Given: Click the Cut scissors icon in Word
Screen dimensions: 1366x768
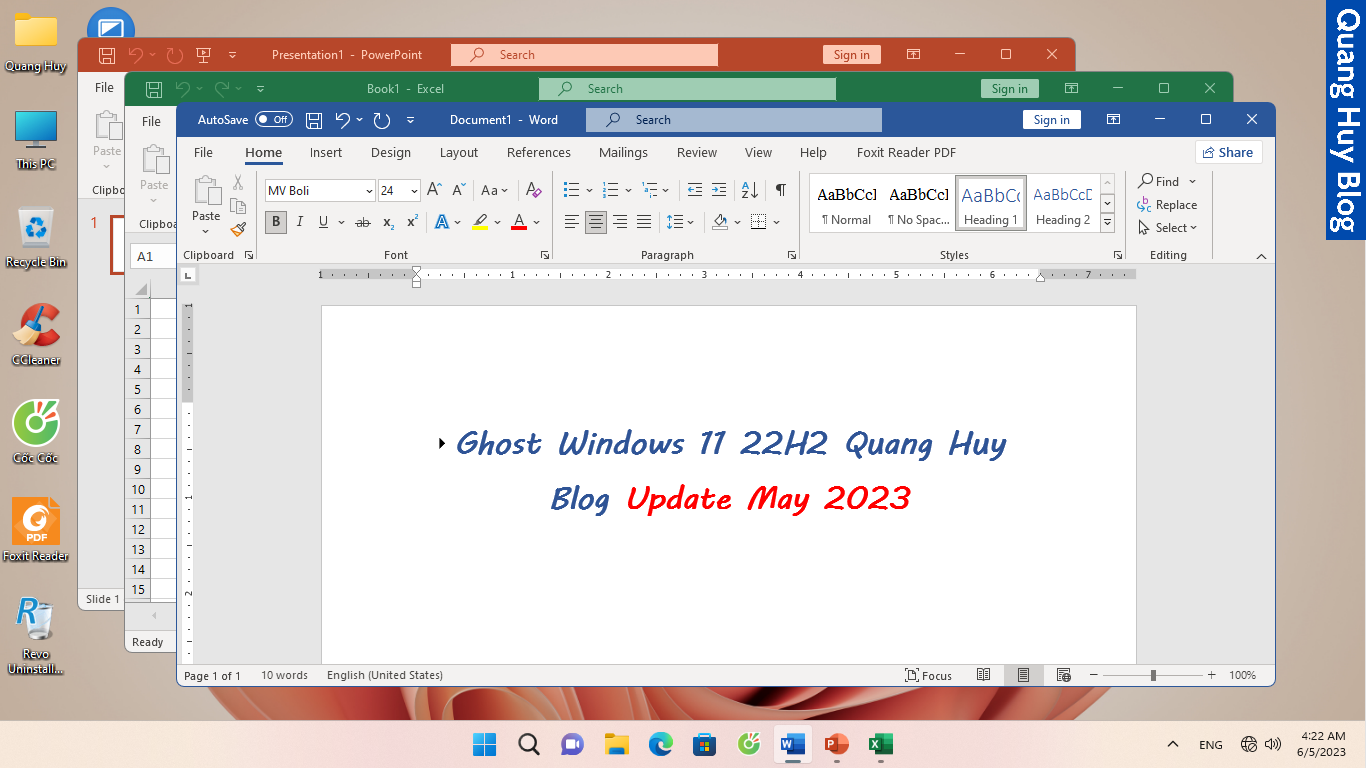Looking at the screenshot, I should coord(238,183).
